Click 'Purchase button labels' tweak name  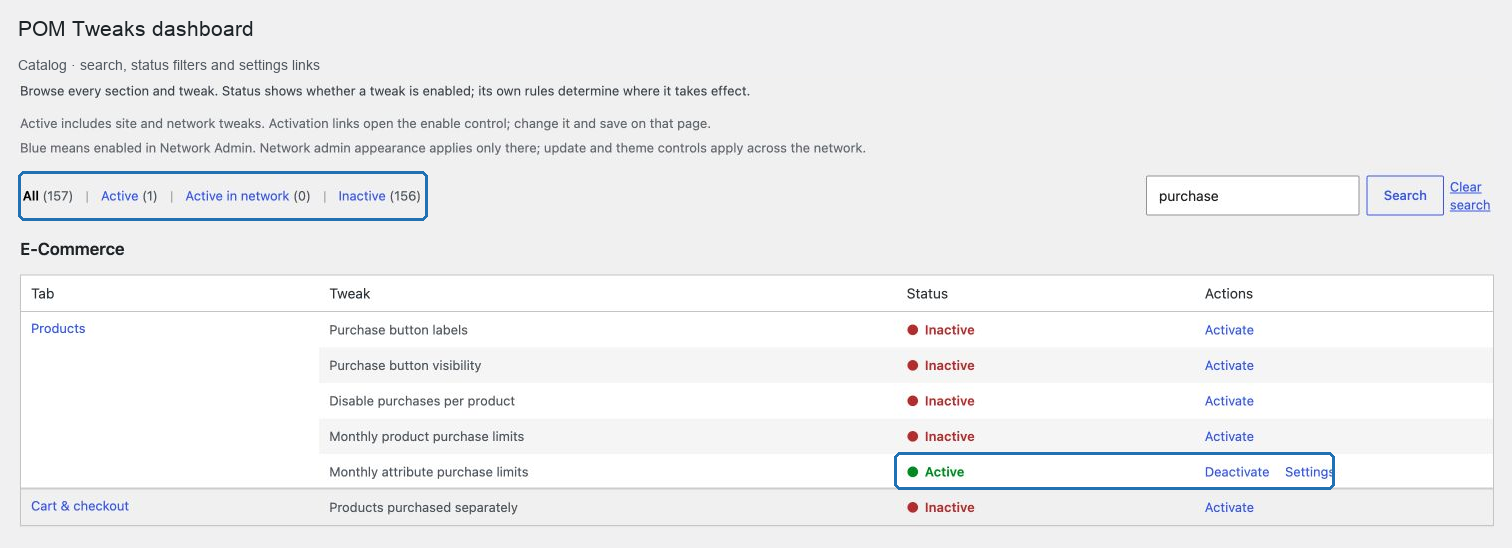[x=398, y=330]
